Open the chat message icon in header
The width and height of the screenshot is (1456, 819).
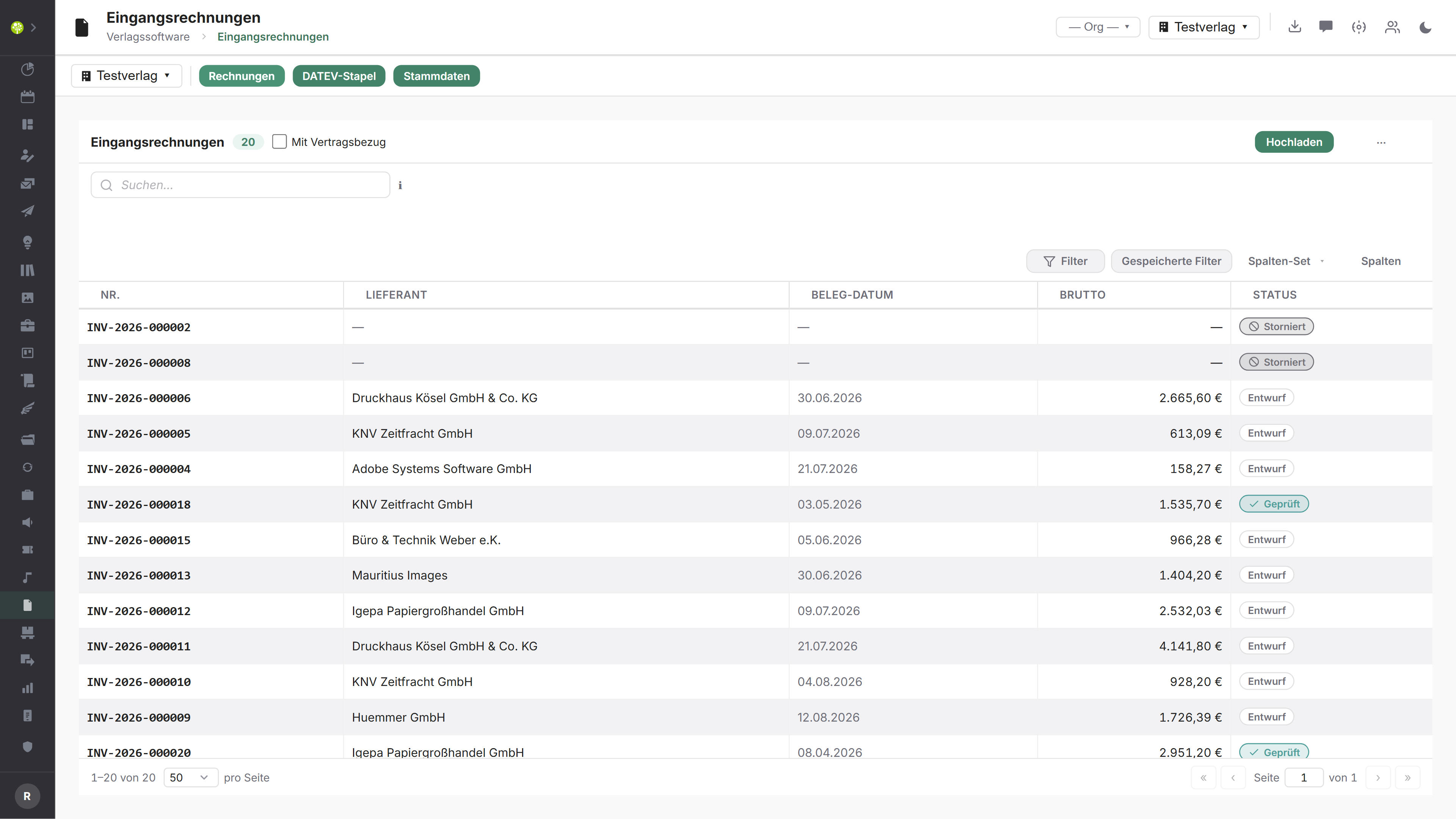point(1326,27)
